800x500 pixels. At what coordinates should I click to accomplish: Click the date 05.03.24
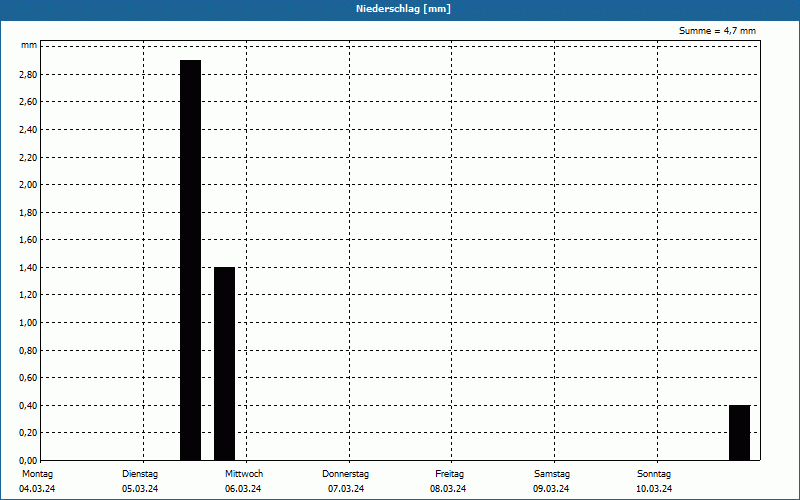point(140,489)
